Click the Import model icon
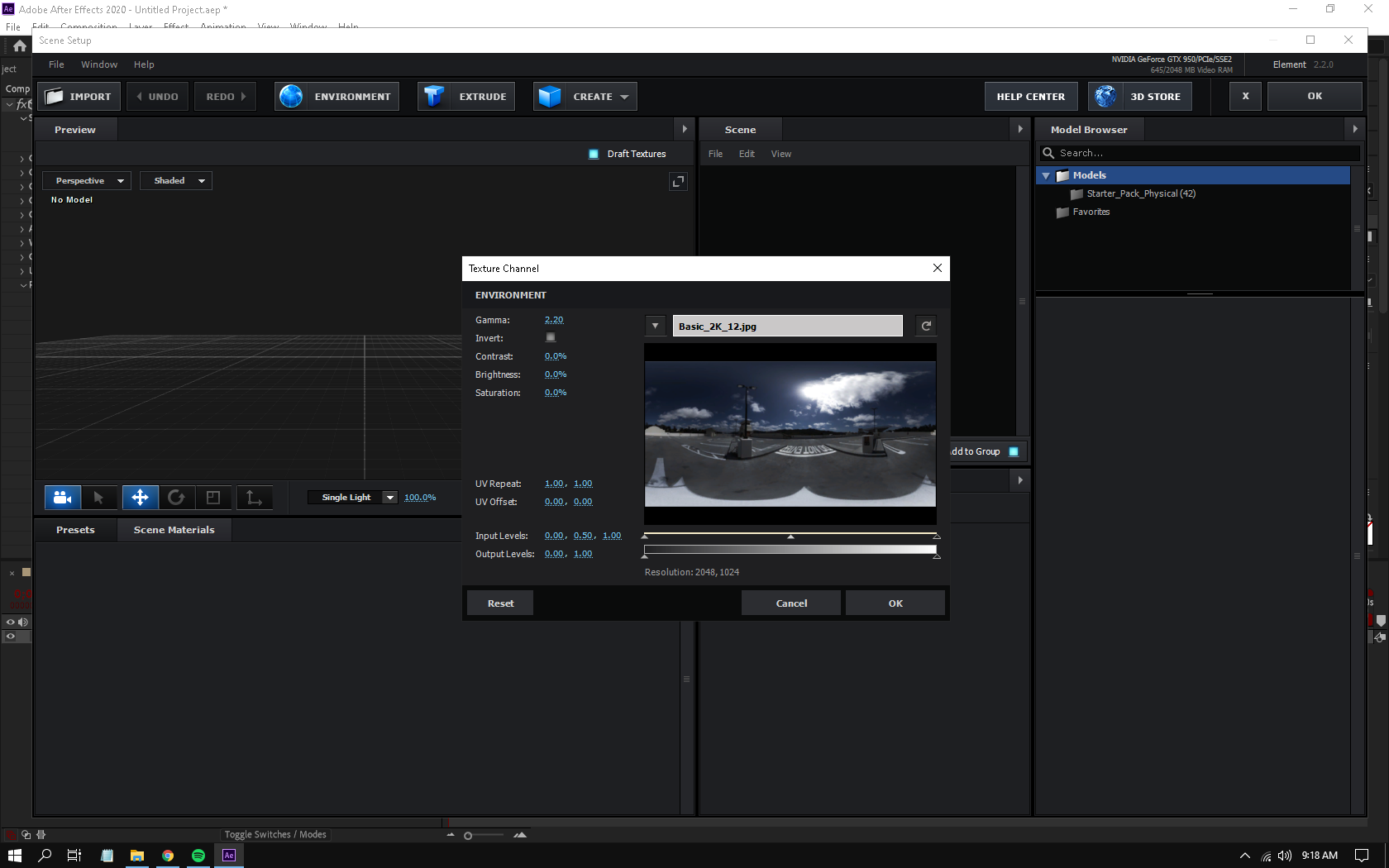 click(55, 96)
